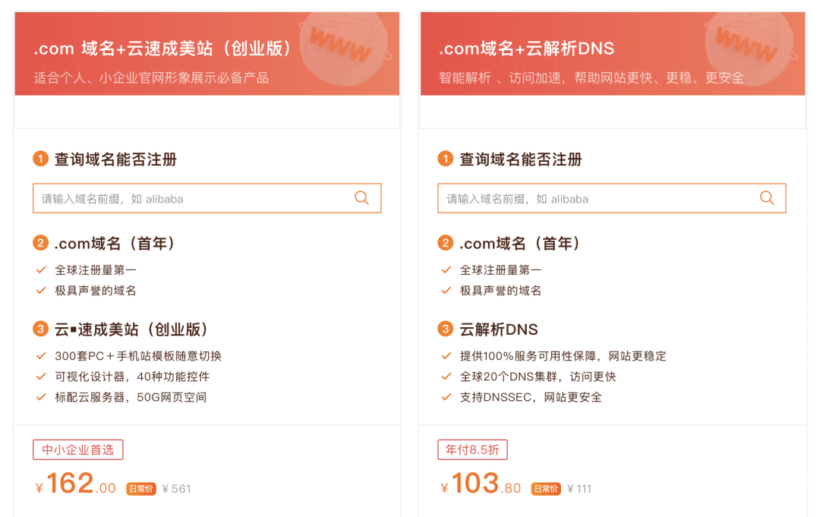Click the 中小企业首选 tag
820x517 pixels.
coord(78,450)
